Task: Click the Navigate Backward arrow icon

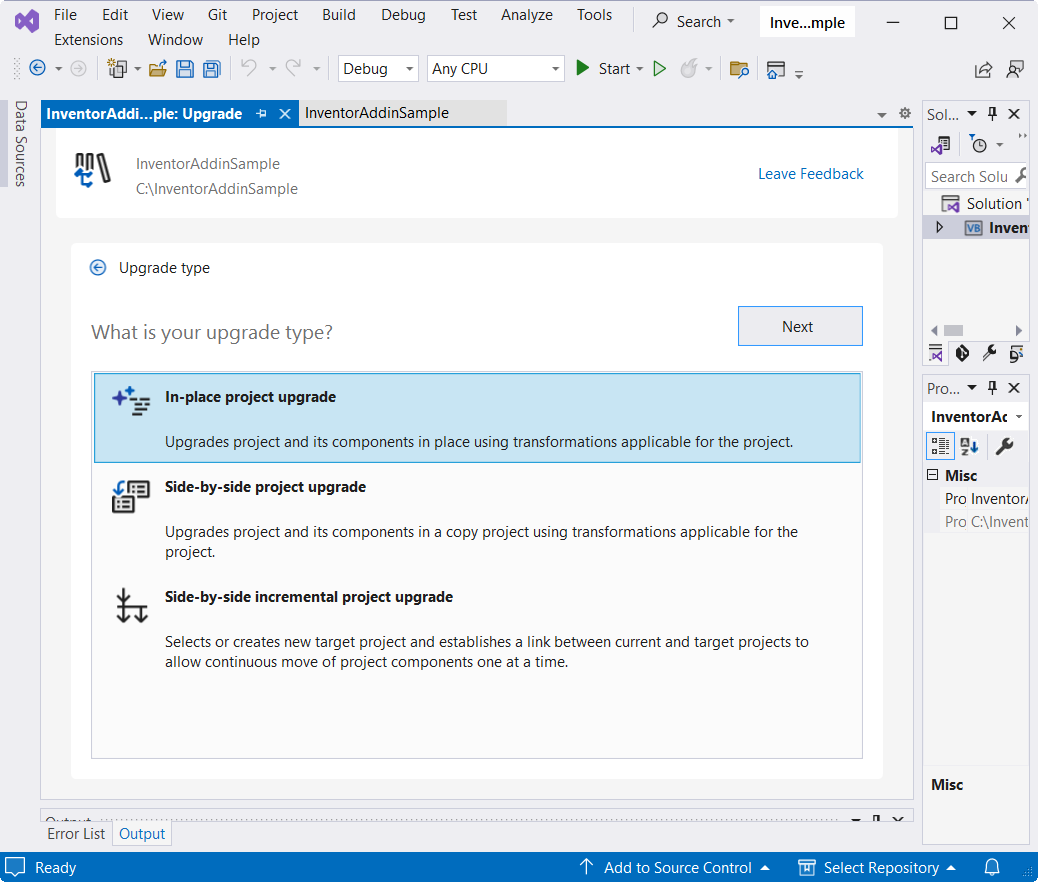Action: click(38, 68)
